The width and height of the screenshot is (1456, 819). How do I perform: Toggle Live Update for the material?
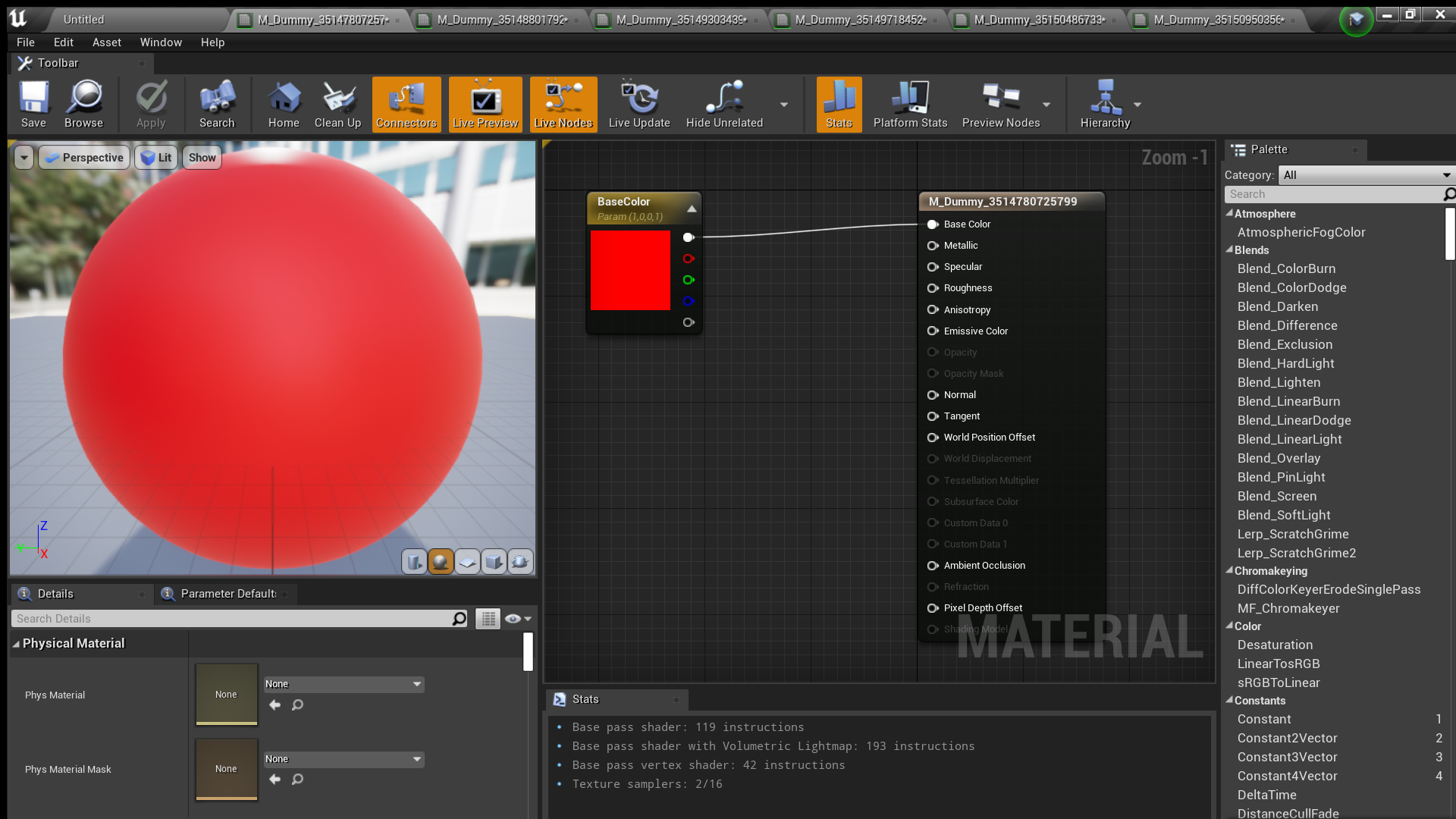click(x=639, y=104)
